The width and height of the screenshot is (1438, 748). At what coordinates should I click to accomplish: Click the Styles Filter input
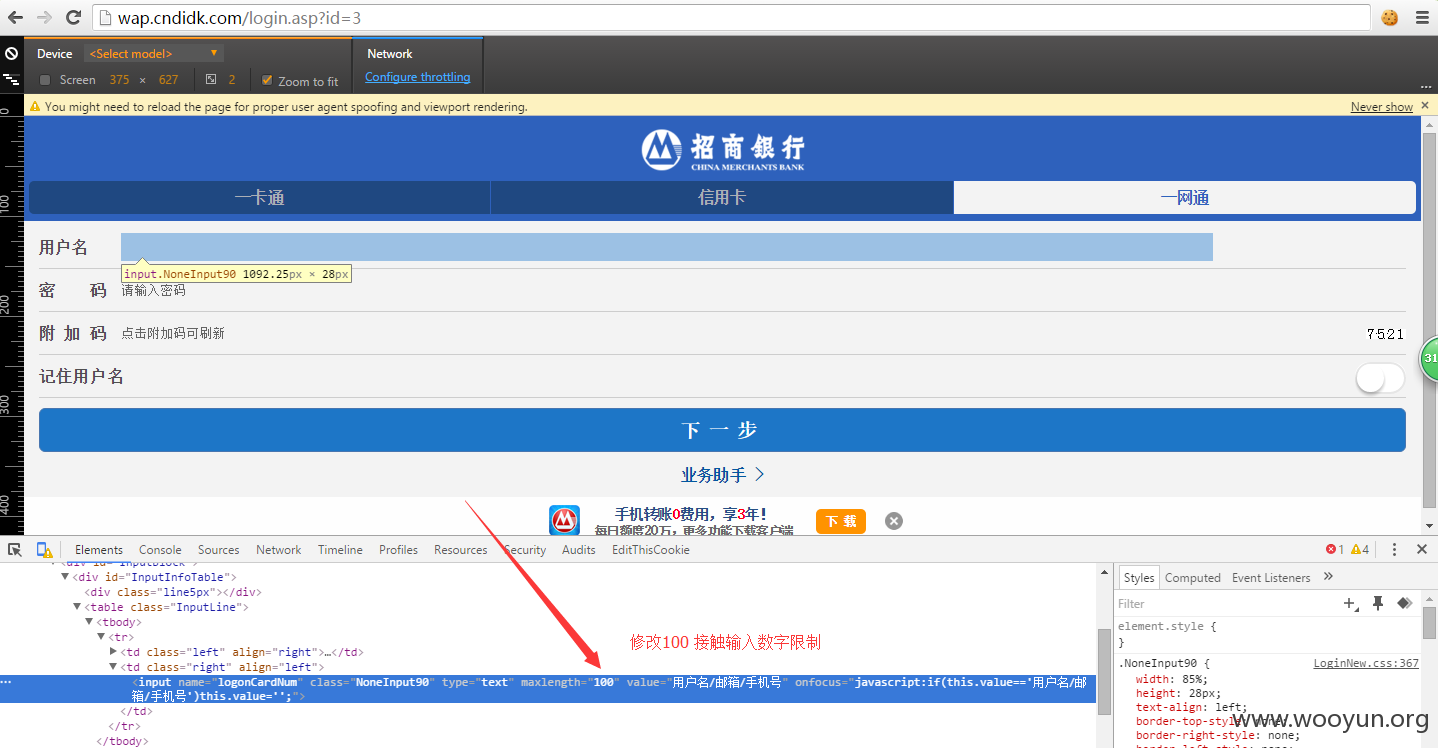point(1227,604)
